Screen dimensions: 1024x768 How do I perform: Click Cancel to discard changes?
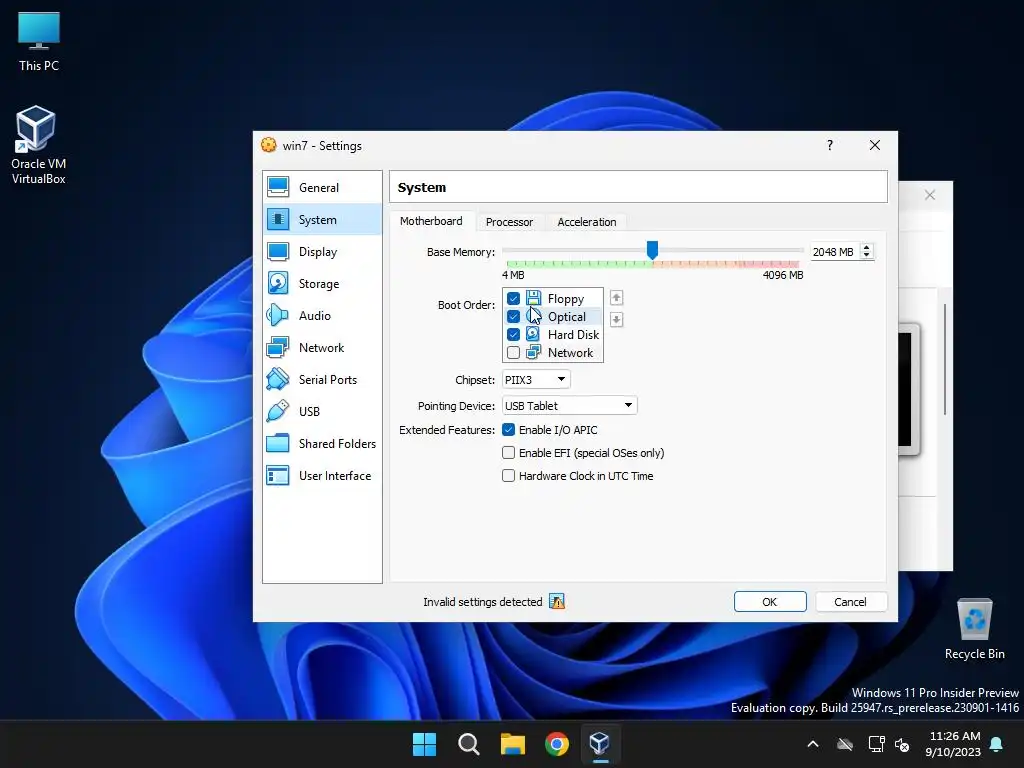click(850, 601)
